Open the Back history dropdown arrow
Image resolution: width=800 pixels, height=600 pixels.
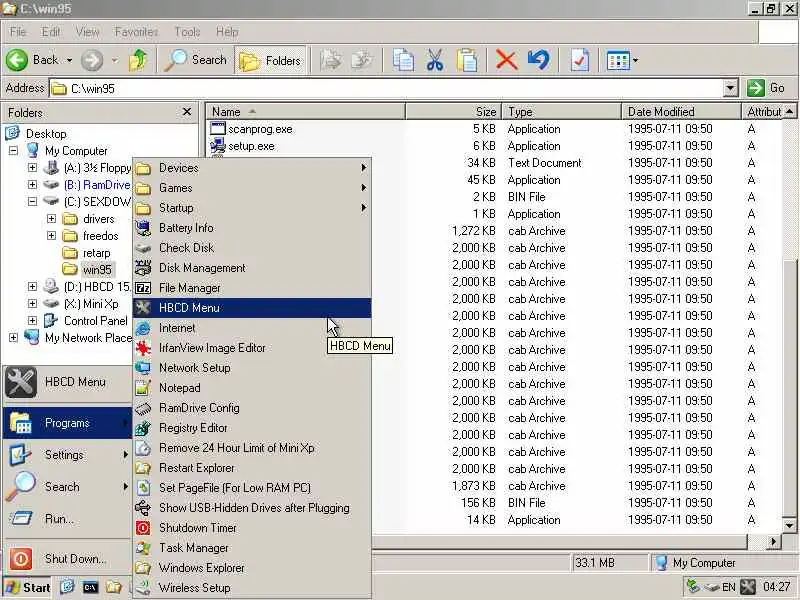69,60
